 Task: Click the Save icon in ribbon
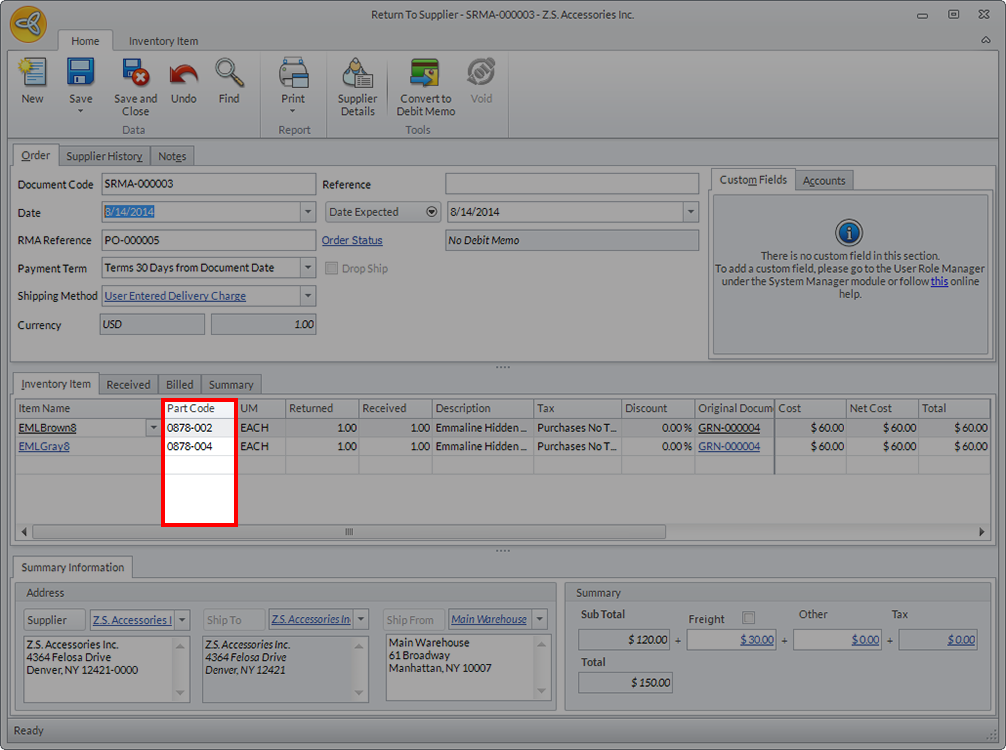80,73
